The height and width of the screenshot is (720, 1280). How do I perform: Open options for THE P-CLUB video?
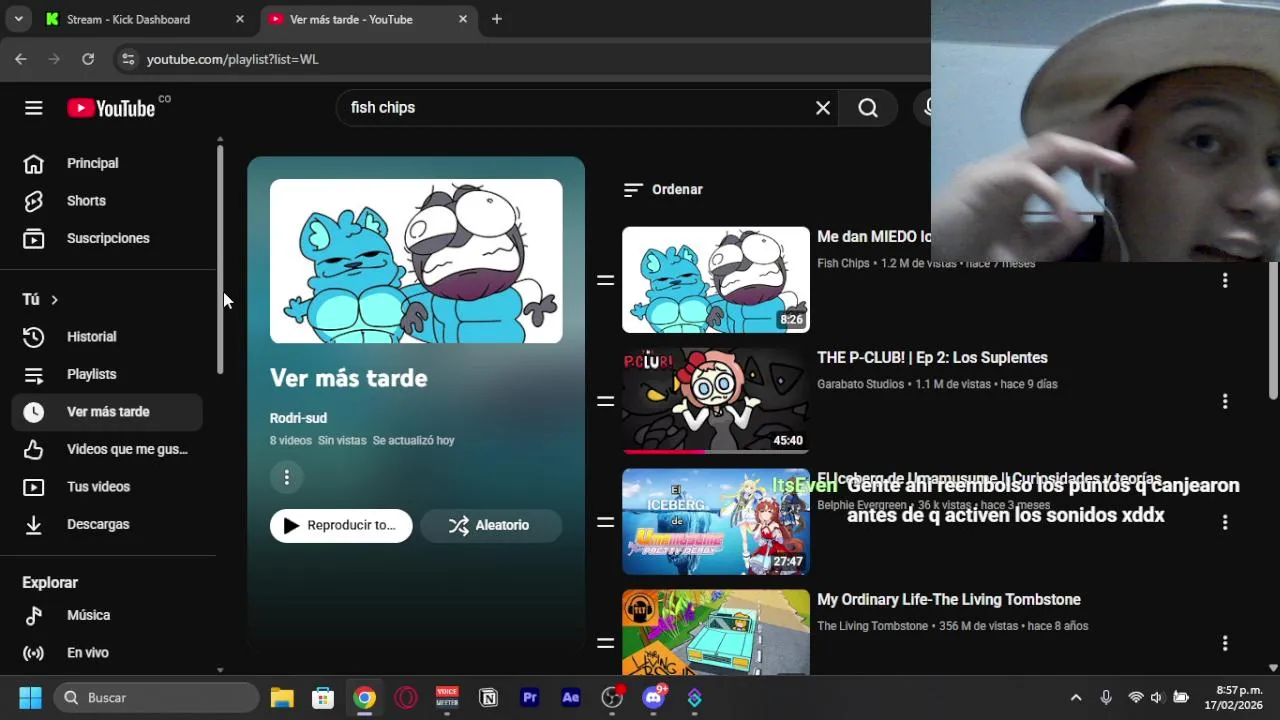(x=1225, y=402)
